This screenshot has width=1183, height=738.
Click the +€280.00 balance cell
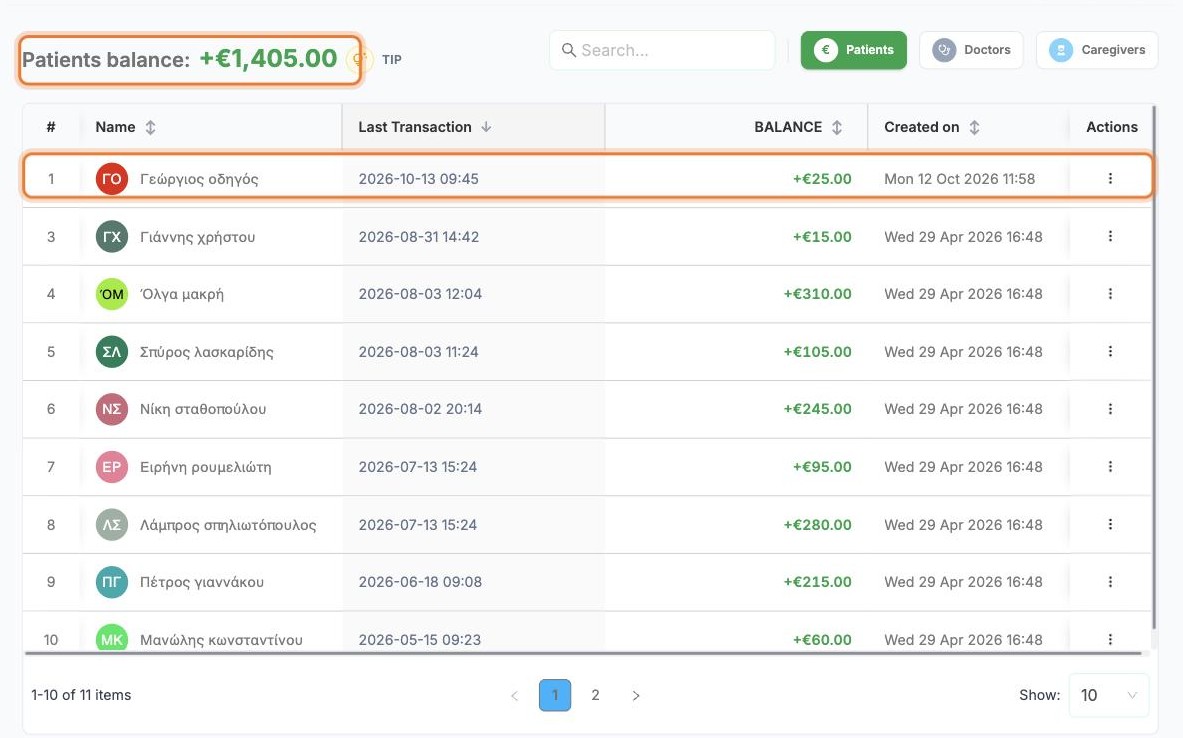point(817,524)
